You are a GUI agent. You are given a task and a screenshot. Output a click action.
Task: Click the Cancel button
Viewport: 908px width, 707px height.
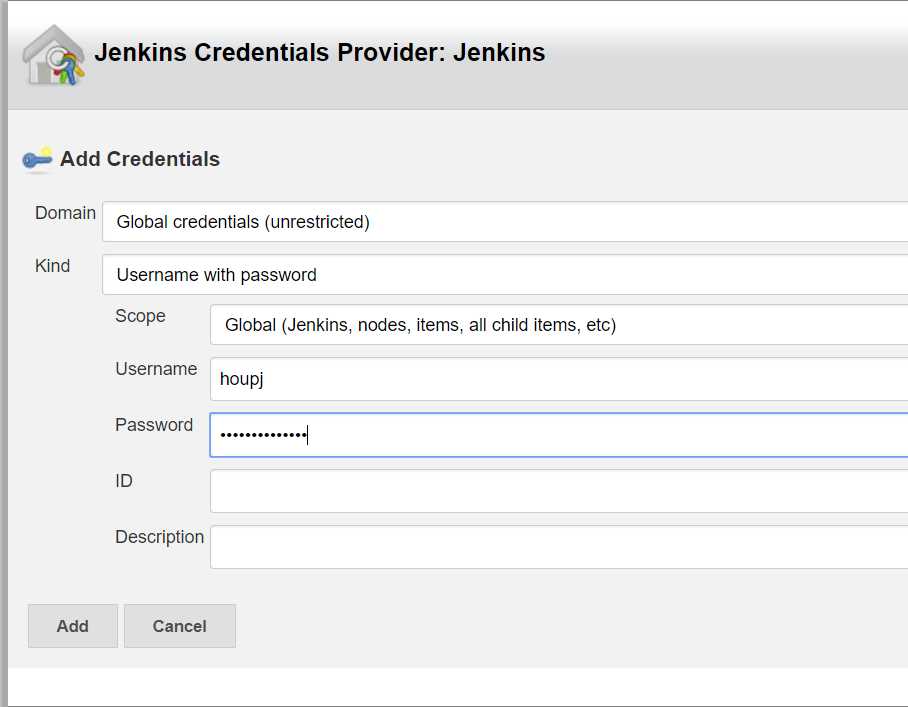[180, 626]
